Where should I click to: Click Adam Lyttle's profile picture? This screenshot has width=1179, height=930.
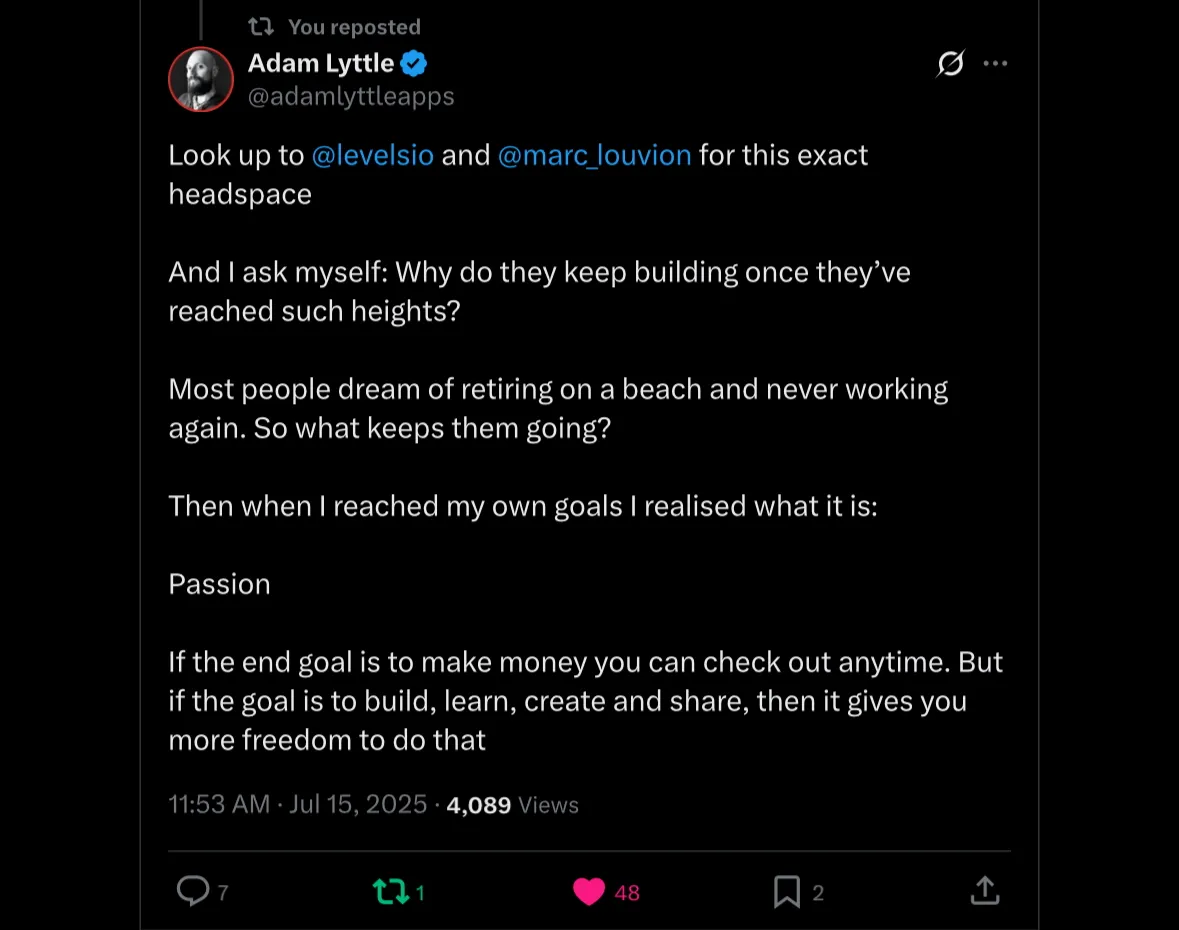(x=200, y=79)
